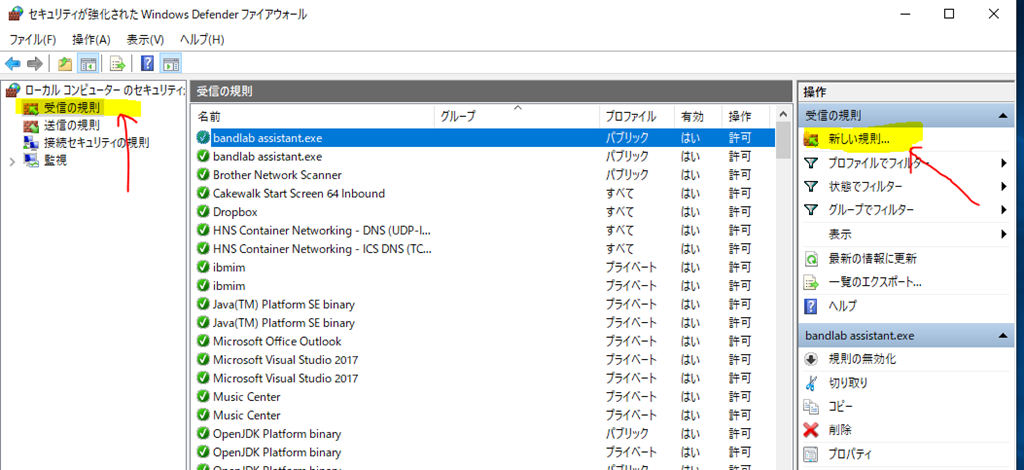Click 切り取り (cut) in the actions pane
Screen dimensions: 1024x470
847,383
